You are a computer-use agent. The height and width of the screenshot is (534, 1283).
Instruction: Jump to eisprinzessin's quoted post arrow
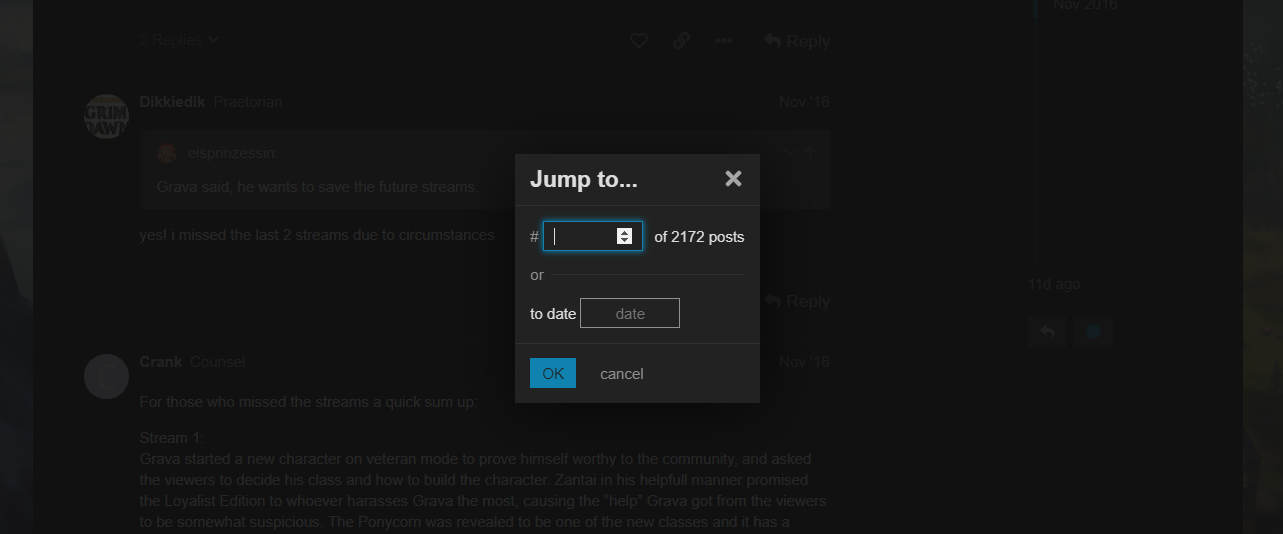click(x=811, y=152)
